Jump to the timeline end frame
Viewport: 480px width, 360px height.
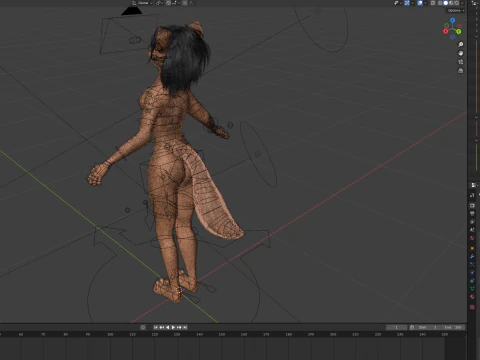pos(185,327)
